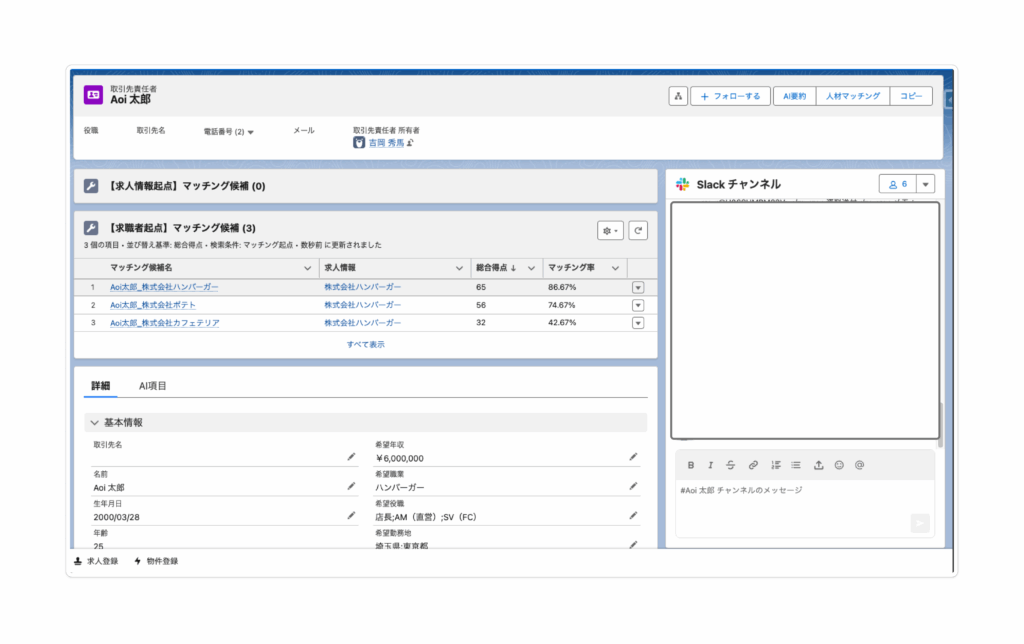Click the file upload icon
Image resolution: width=1024 pixels, height=644 pixels.
[818, 465]
